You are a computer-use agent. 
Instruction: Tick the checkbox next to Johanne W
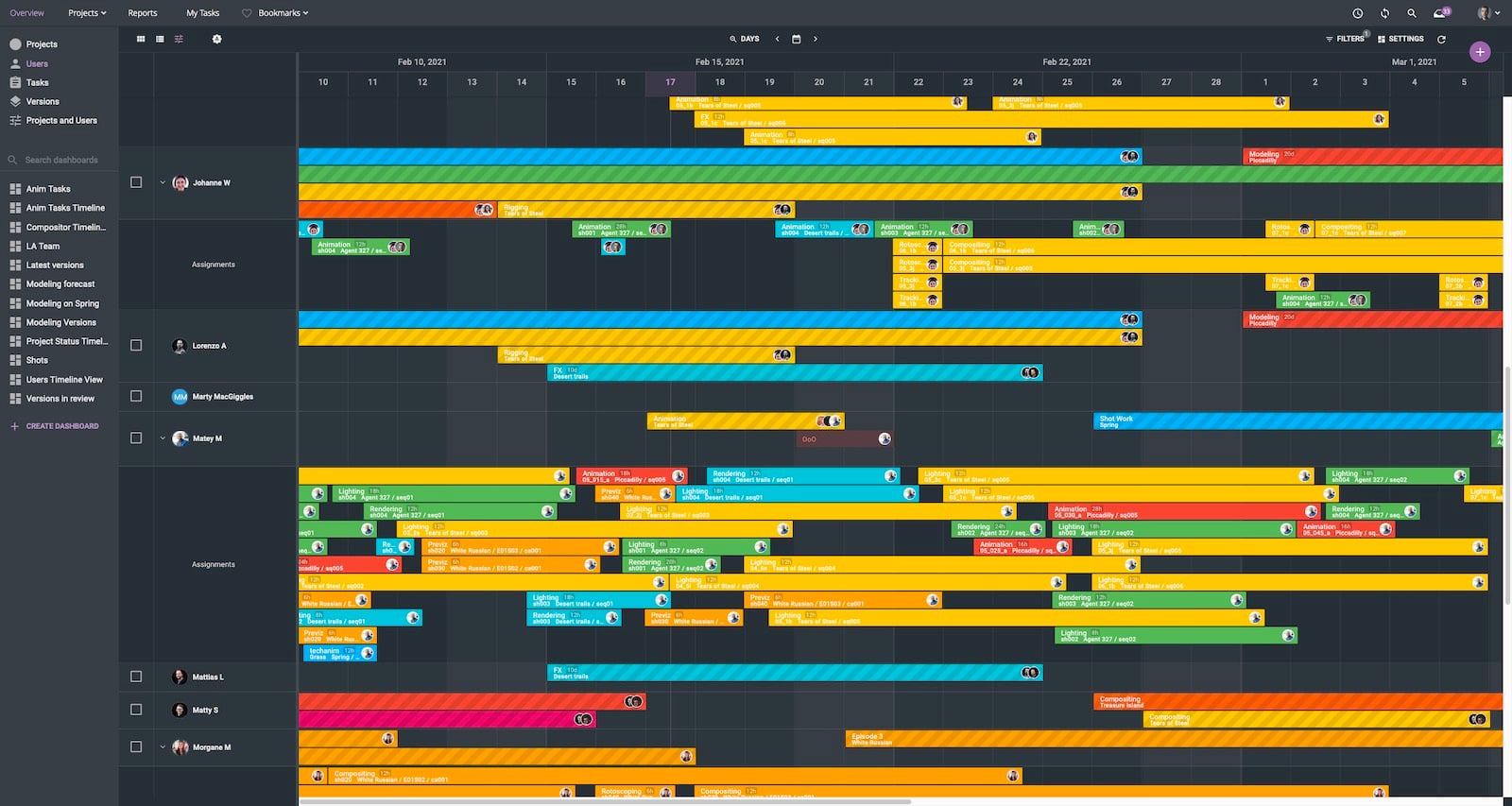(x=136, y=182)
